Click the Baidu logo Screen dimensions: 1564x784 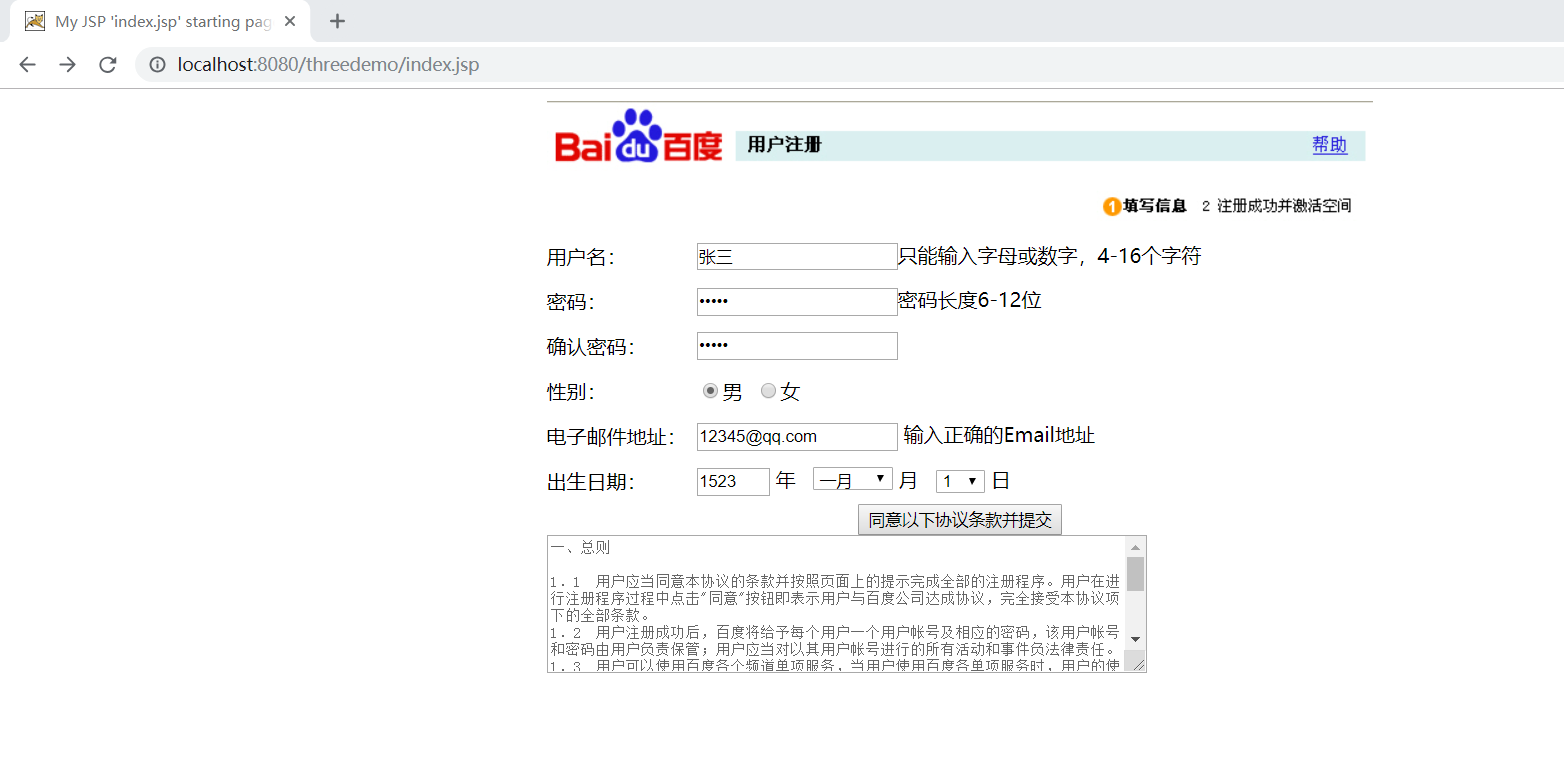click(x=638, y=136)
